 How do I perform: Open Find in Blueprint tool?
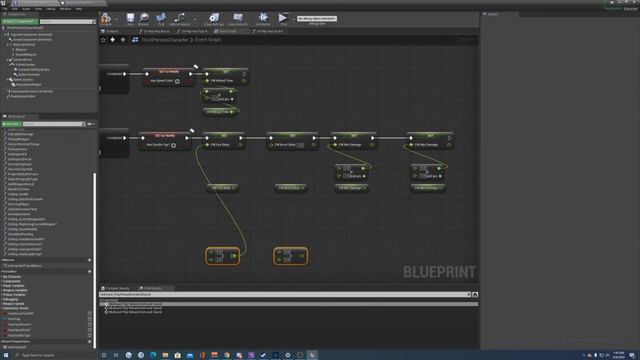pyautogui.click(x=161, y=18)
